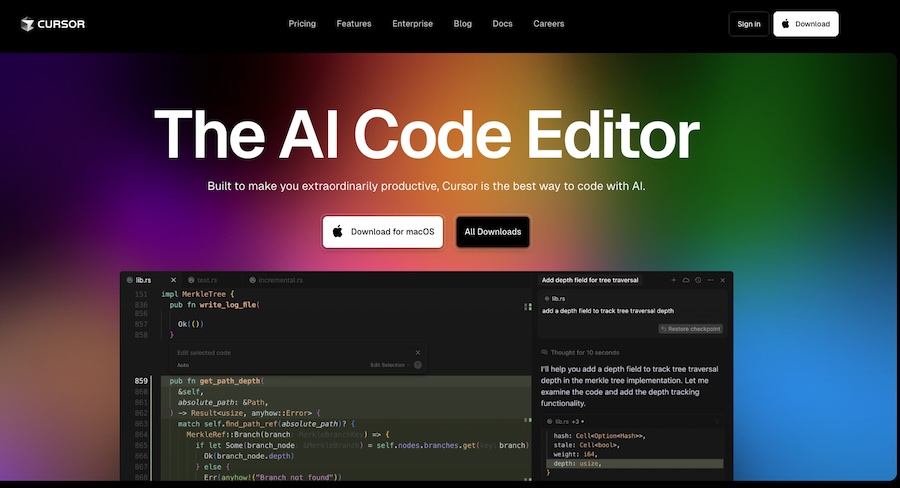The image size is (900, 488).
Task: Click the submit arrow in edit box
Action: pyautogui.click(x=418, y=365)
